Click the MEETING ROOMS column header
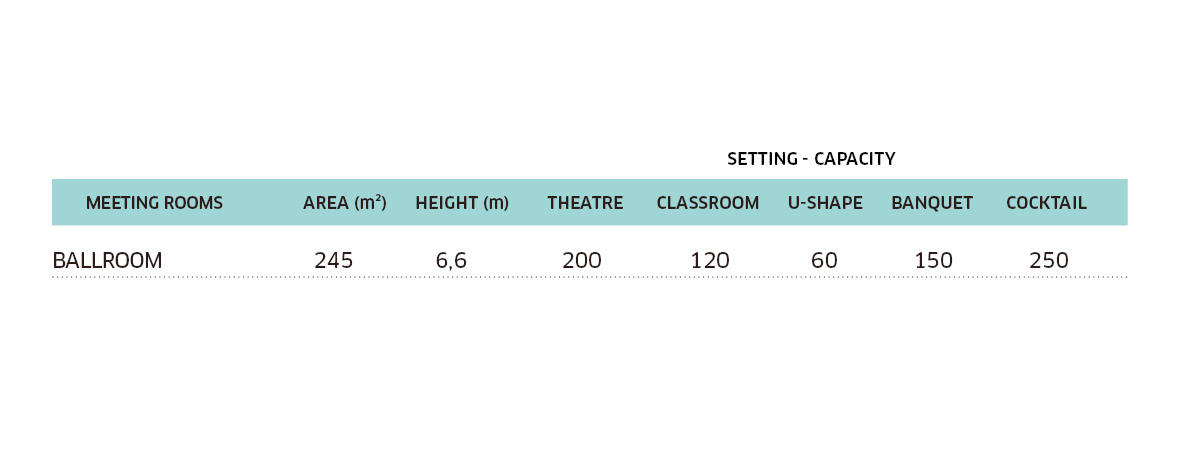The height and width of the screenshot is (472, 1181). tap(154, 203)
